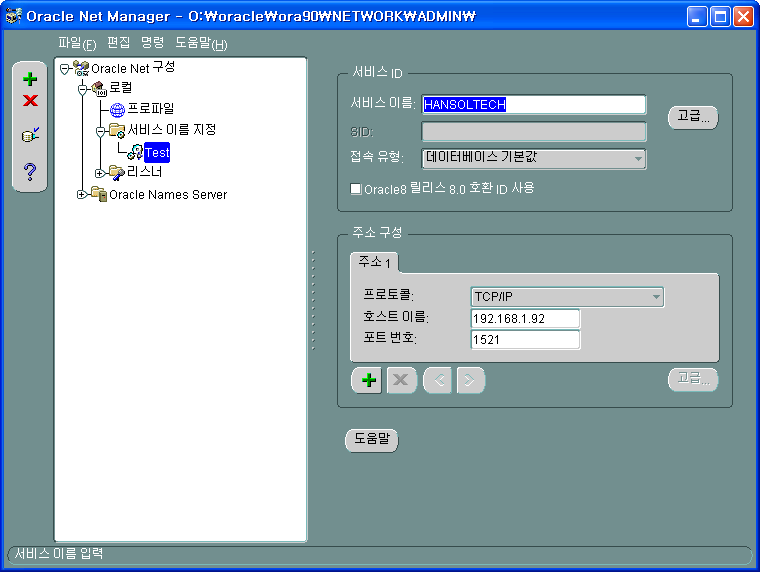Click the 호스트 이름 field 192.168.1.92
This screenshot has height=572, width=760.
point(525,318)
